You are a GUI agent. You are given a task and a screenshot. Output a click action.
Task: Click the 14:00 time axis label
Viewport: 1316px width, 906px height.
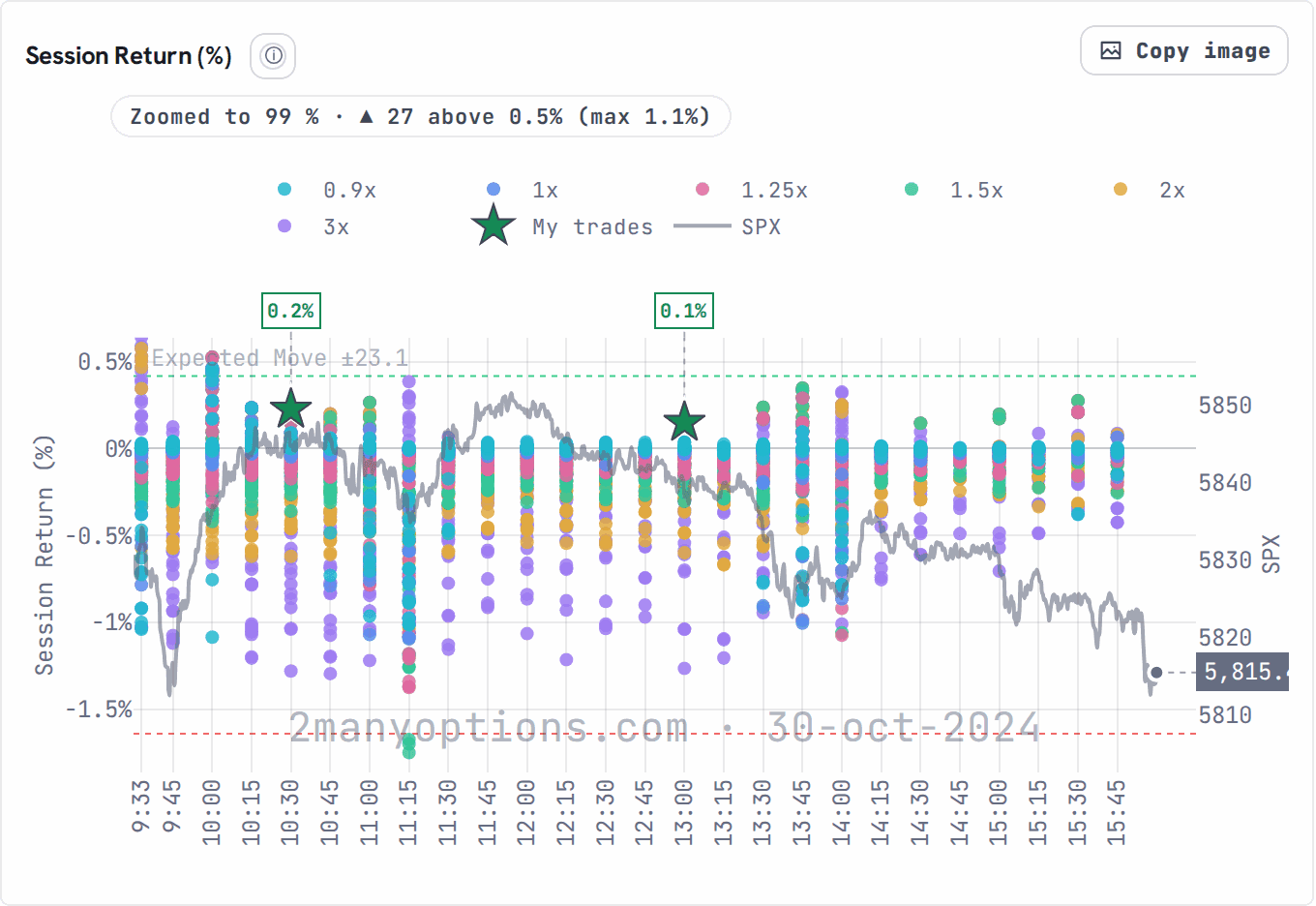point(841,812)
